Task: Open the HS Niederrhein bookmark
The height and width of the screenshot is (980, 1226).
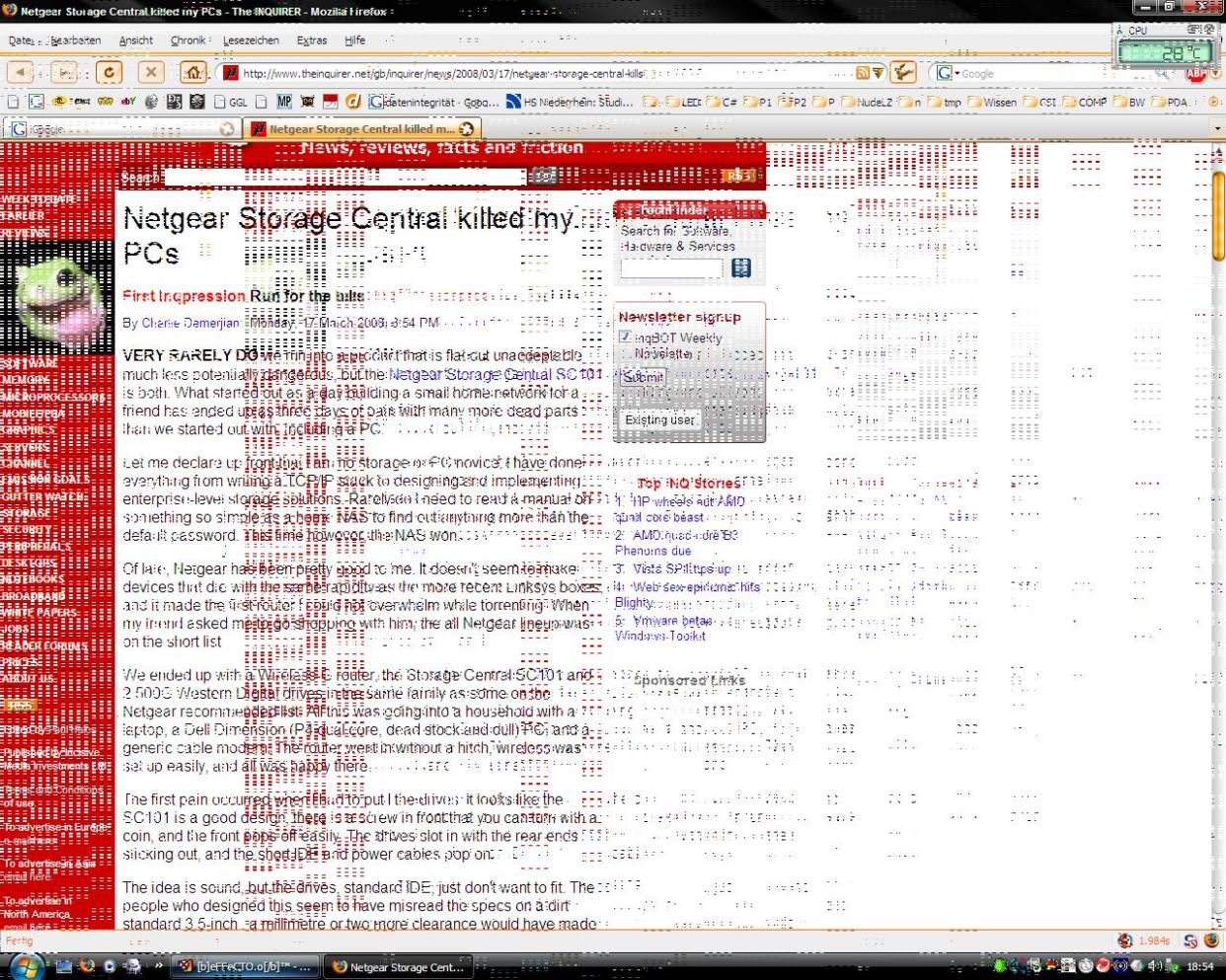Action: tap(571, 102)
